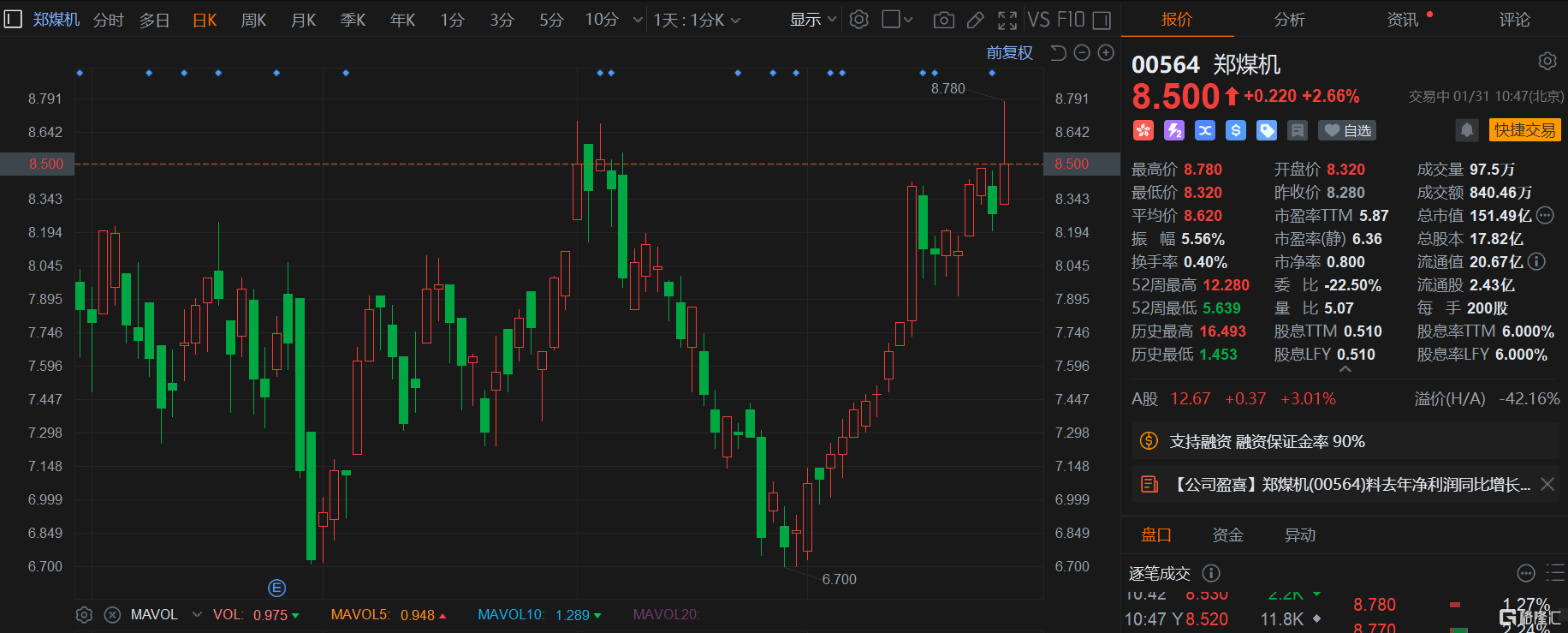
Task: Select the 10分 ten-minute interval
Action: coord(602,20)
